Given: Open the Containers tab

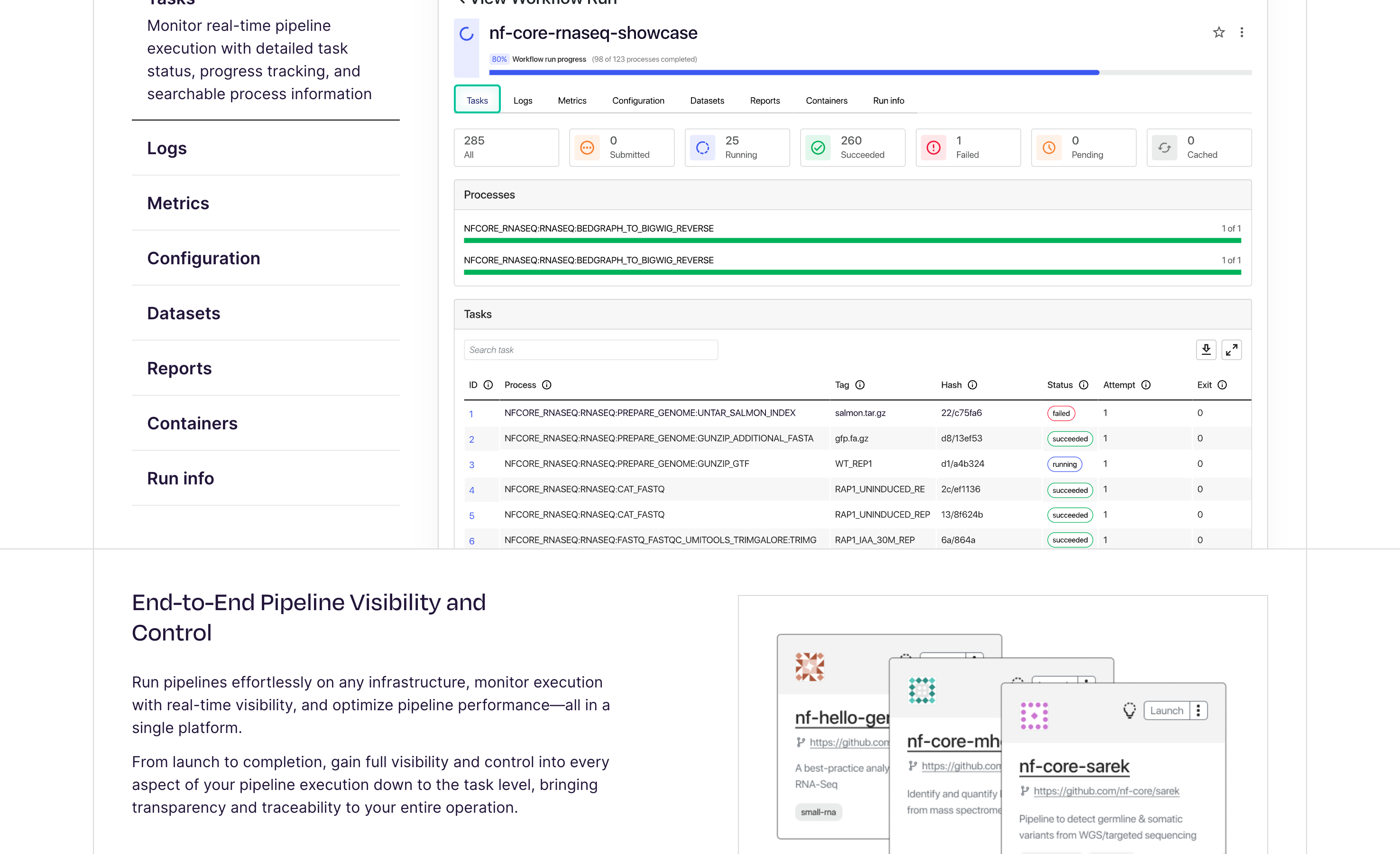Looking at the screenshot, I should (826, 101).
